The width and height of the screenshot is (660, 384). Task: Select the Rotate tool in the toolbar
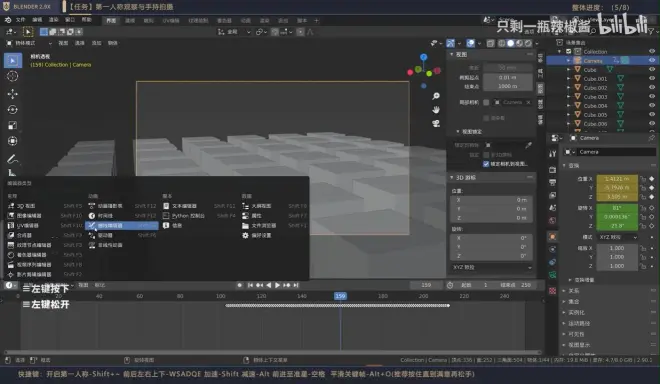click(x=13, y=109)
